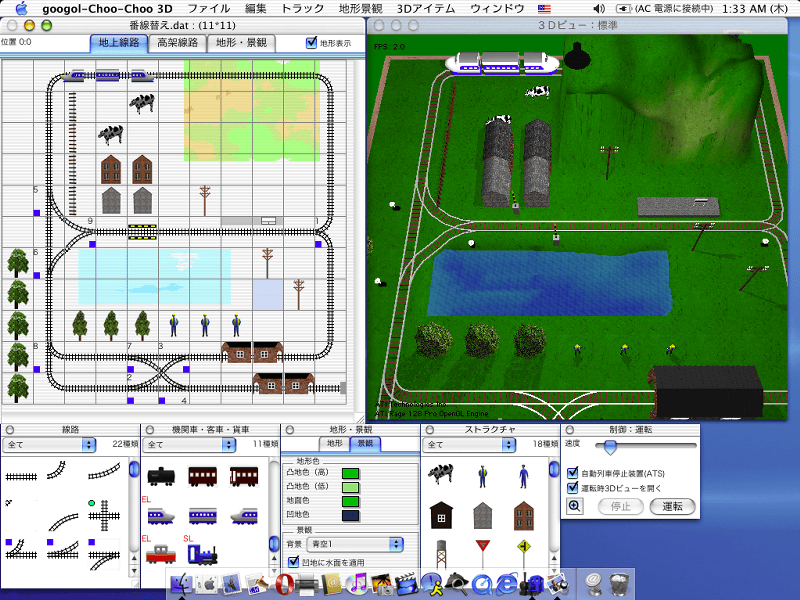Choose the black barn house structure
The width and height of the screenshot is (800, 600).
tap(441, 515)
